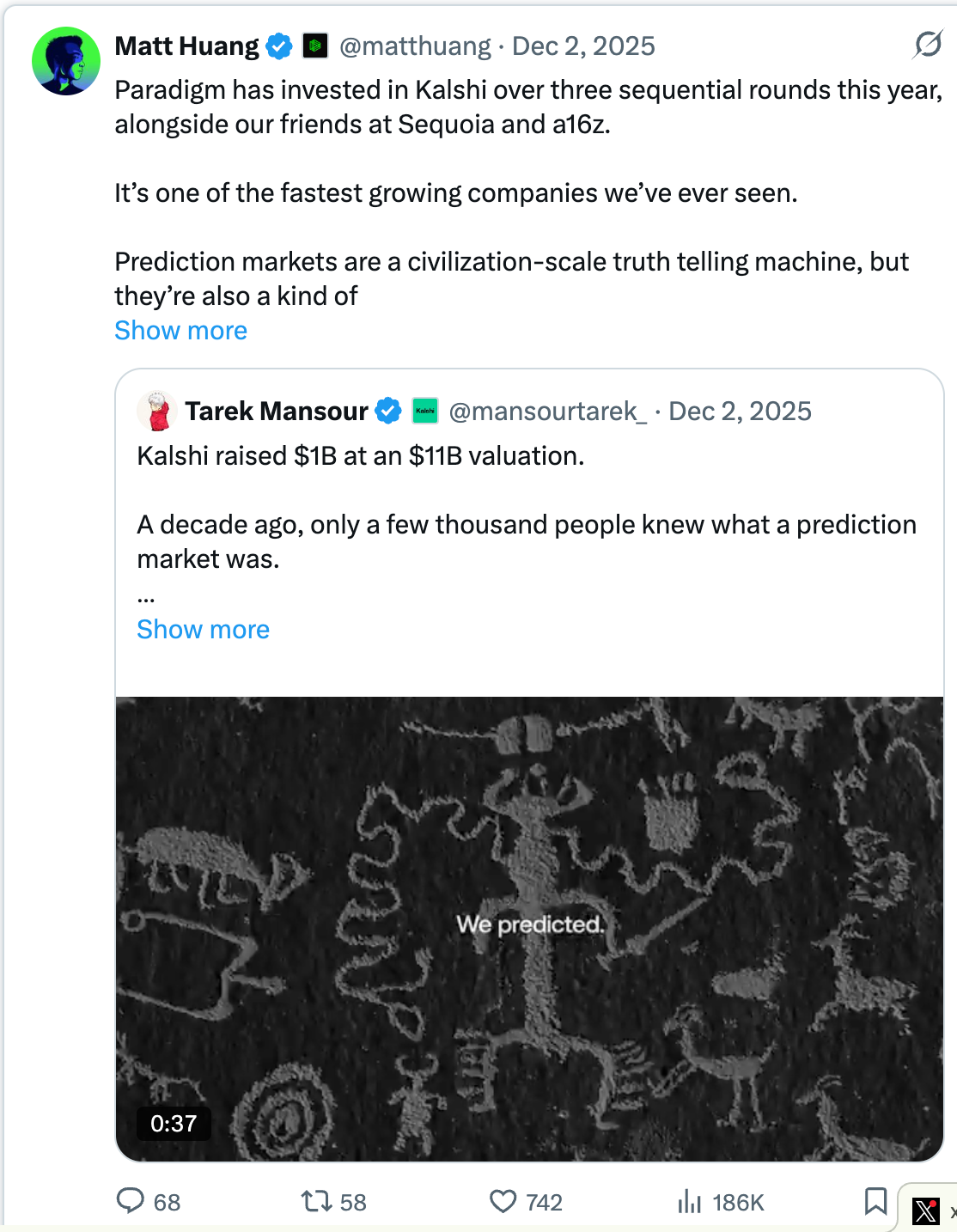This screenshot has width=957, height=1232.
Task: Play the 0:37 cave art video
Action: click(529, 928)
